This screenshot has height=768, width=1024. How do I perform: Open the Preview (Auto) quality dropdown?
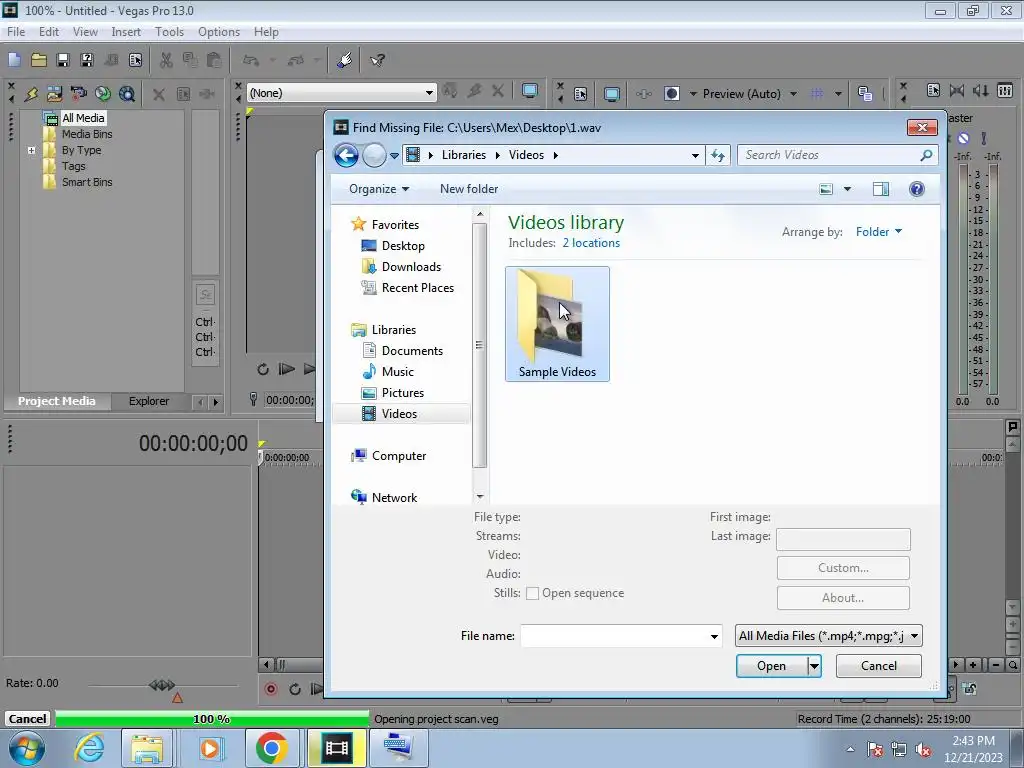click(x=793, y=94)
